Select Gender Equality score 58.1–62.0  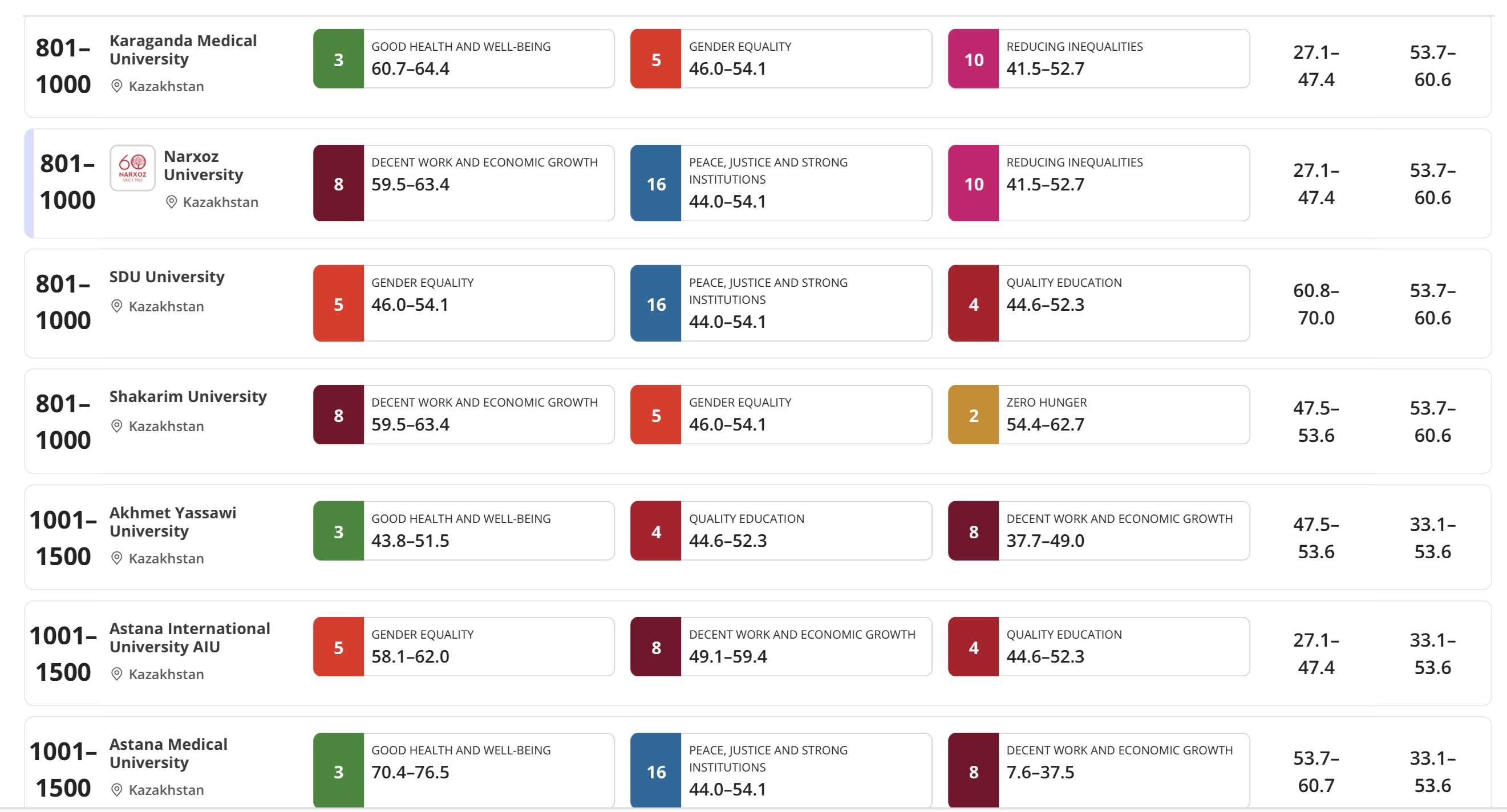(410, 656)
